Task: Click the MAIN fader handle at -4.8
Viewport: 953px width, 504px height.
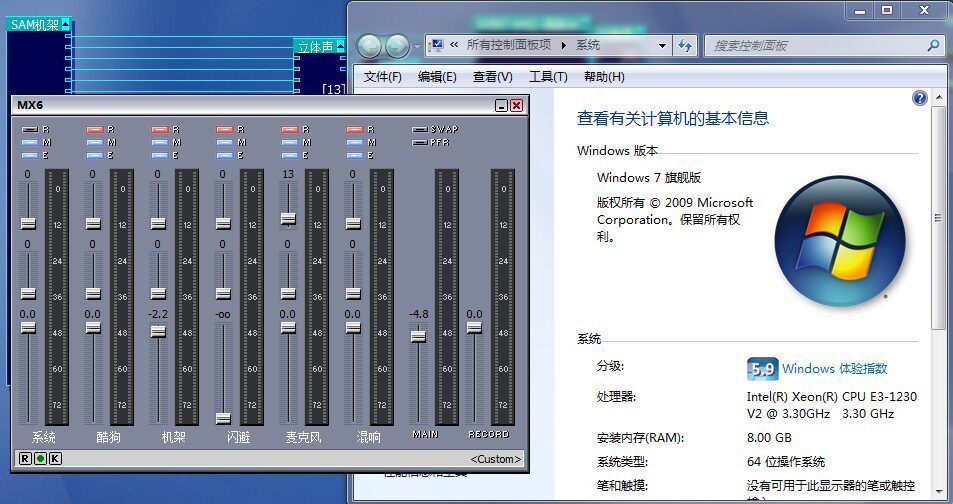Action: (x=418, y=336)
